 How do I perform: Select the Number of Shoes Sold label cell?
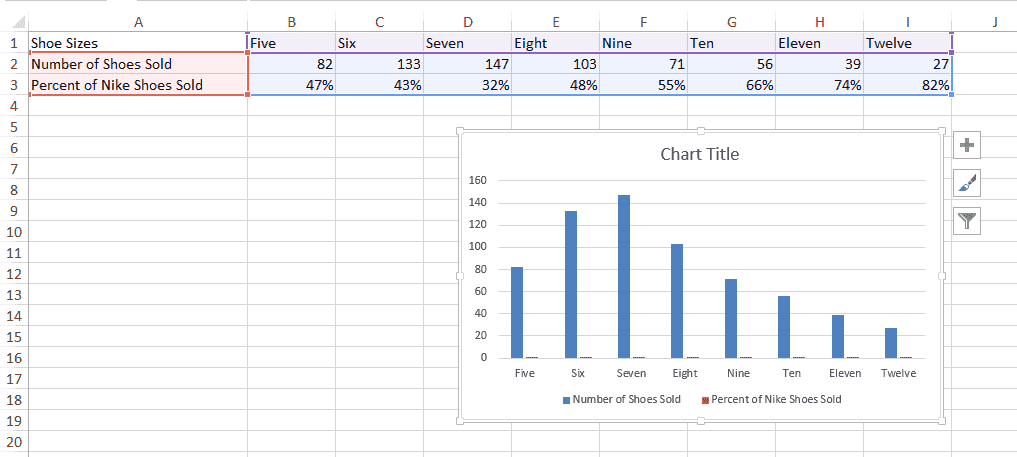[138, 64]
